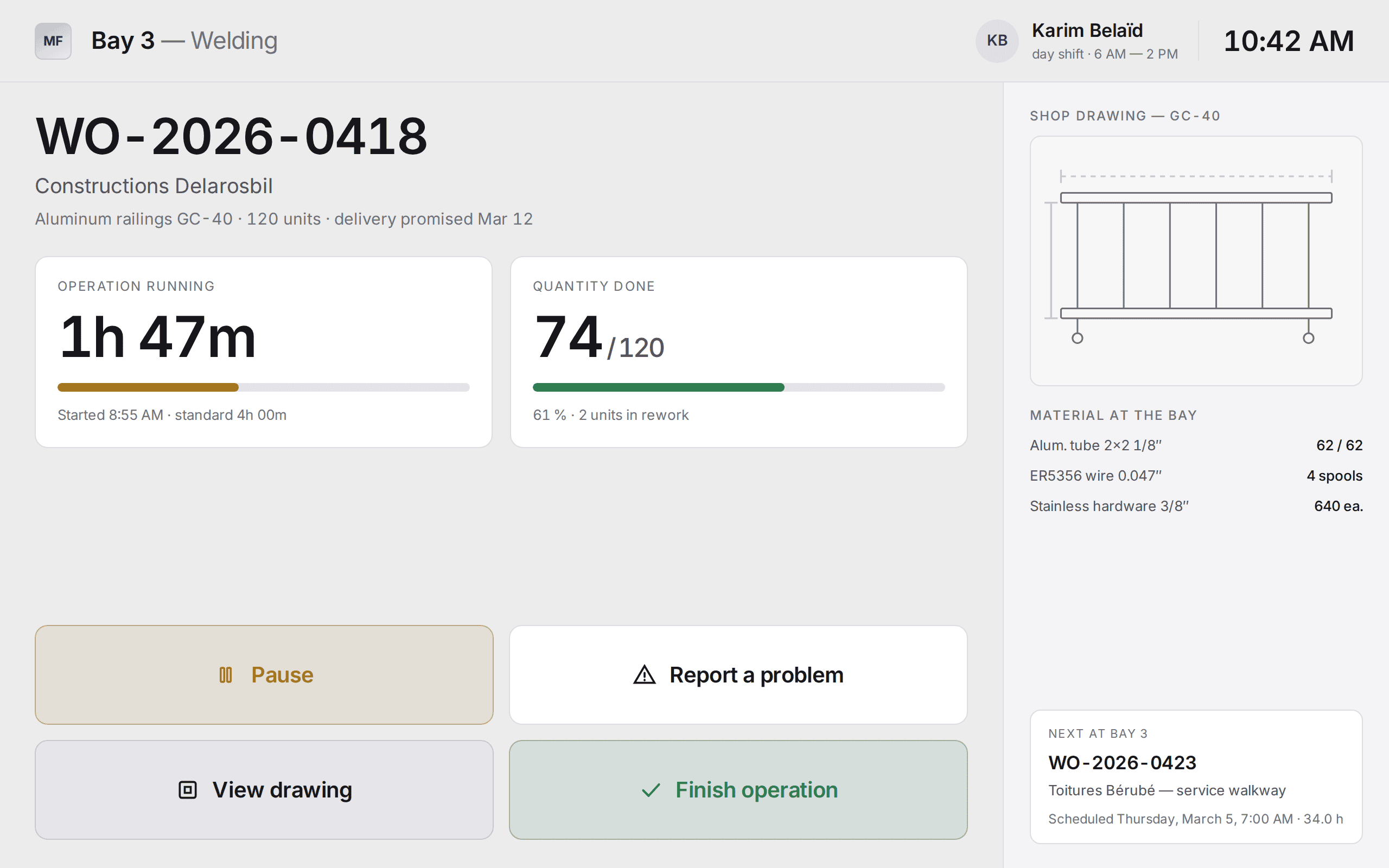Click the Aluminum railings GC-40 description line
This screenshot has height=868, width=1389.
coord(284,219)
